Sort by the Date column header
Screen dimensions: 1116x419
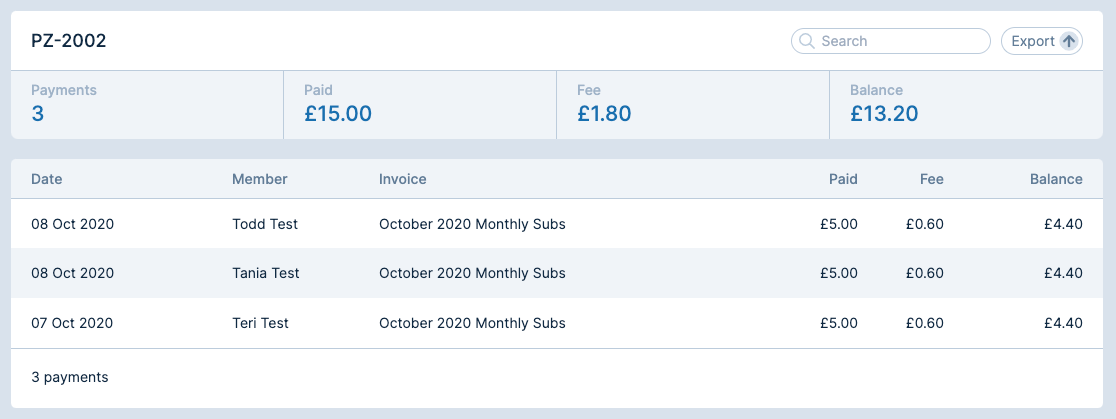coord(47,179)
